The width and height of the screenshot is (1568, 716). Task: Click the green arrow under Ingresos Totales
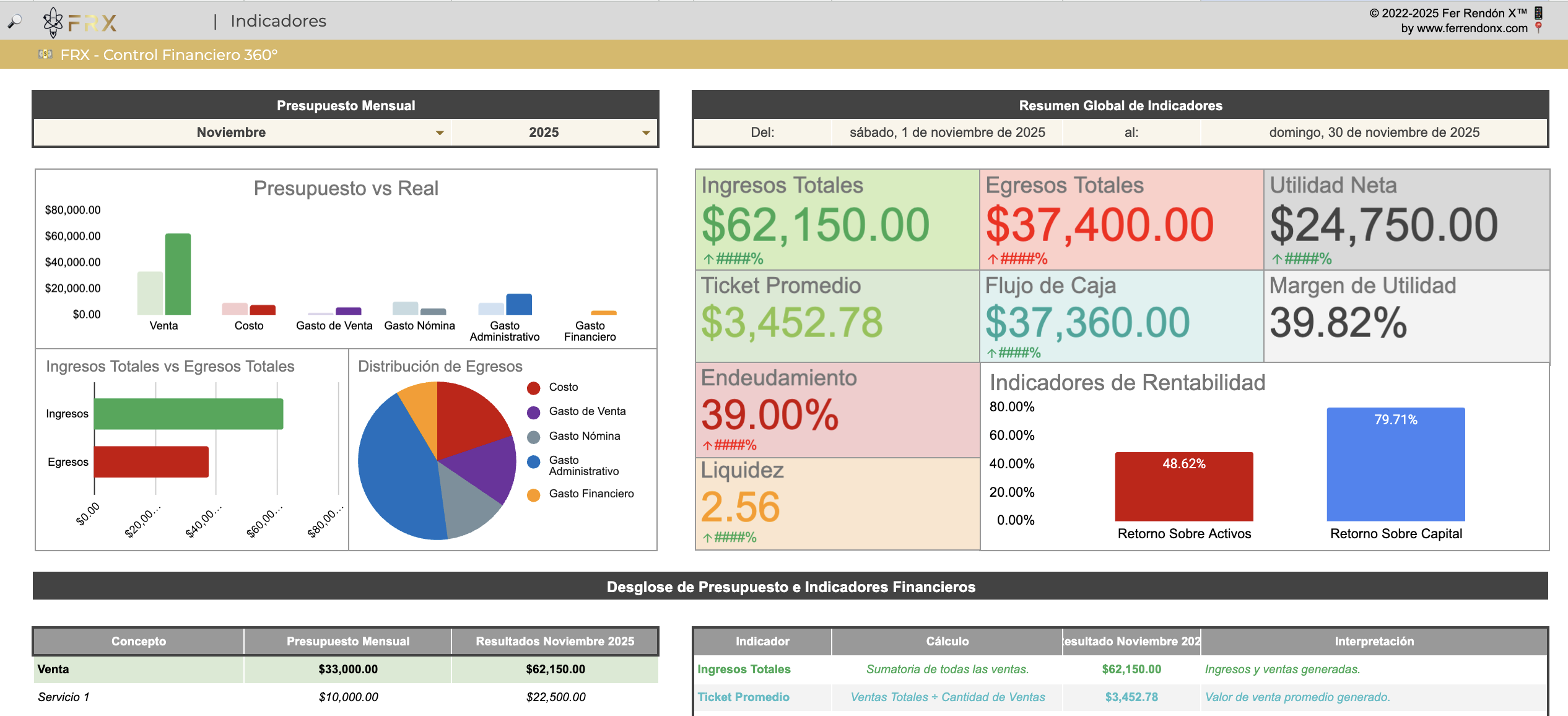click(708, 259)
